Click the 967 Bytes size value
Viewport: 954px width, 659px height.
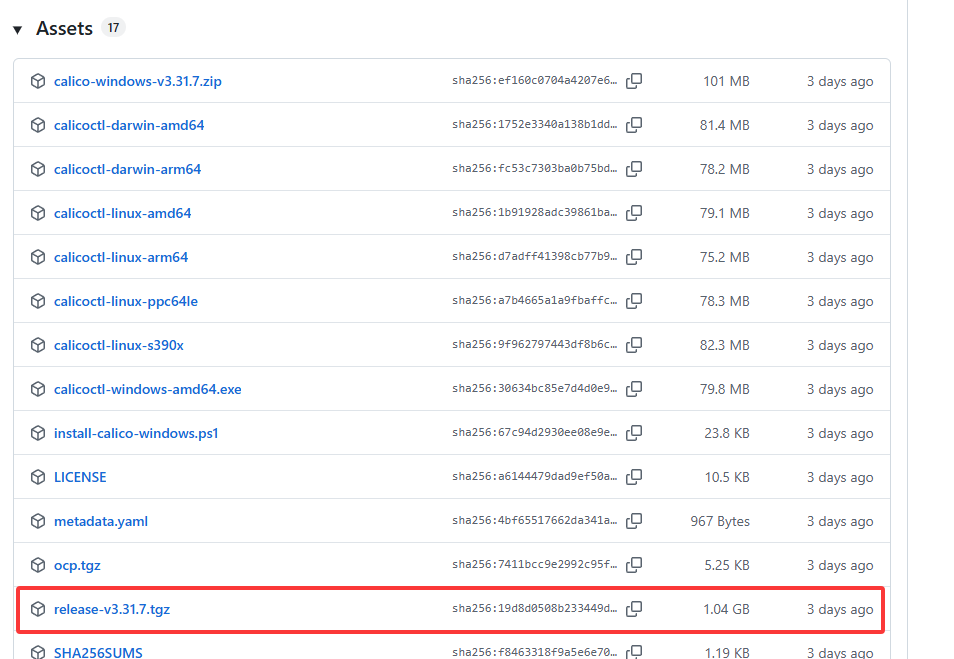pos(720,521)
